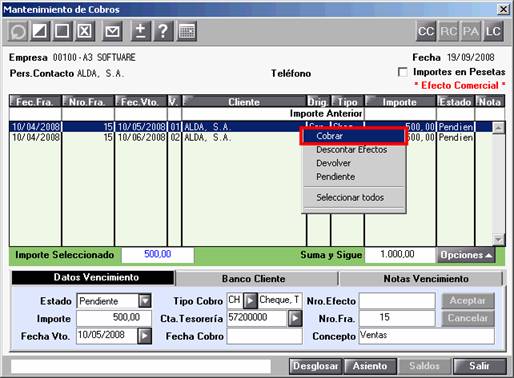Click the Importe Seleccionado value field
The width and height of the screenshot is (514, 378).
tap(158, 255)
